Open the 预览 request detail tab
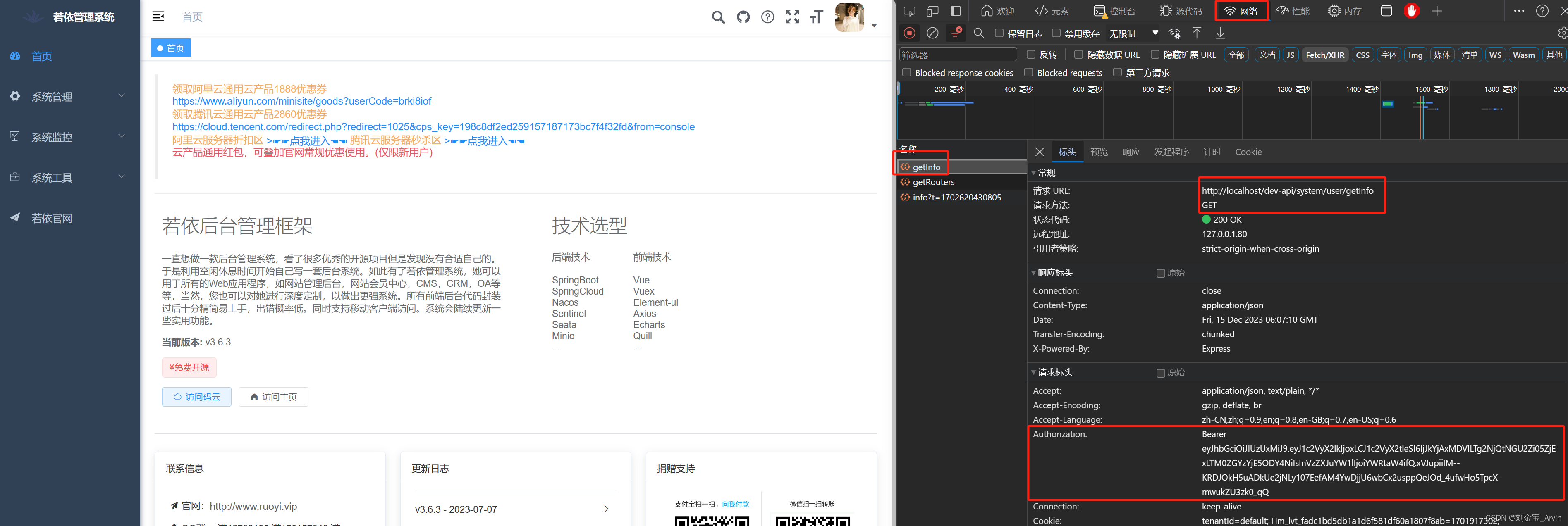This screenshot has height=526, width=1568. click(1099, 152)
